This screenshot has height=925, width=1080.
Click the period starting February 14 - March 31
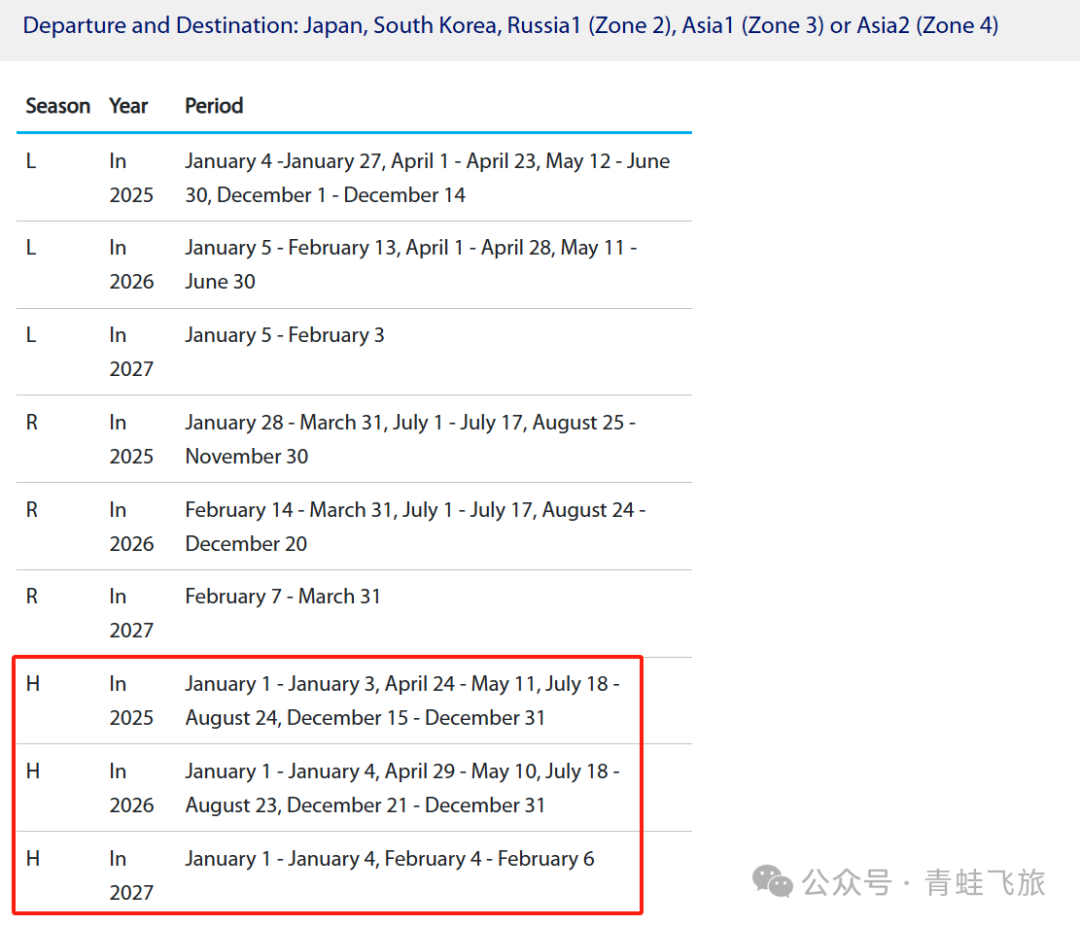[x=415, y=527]
